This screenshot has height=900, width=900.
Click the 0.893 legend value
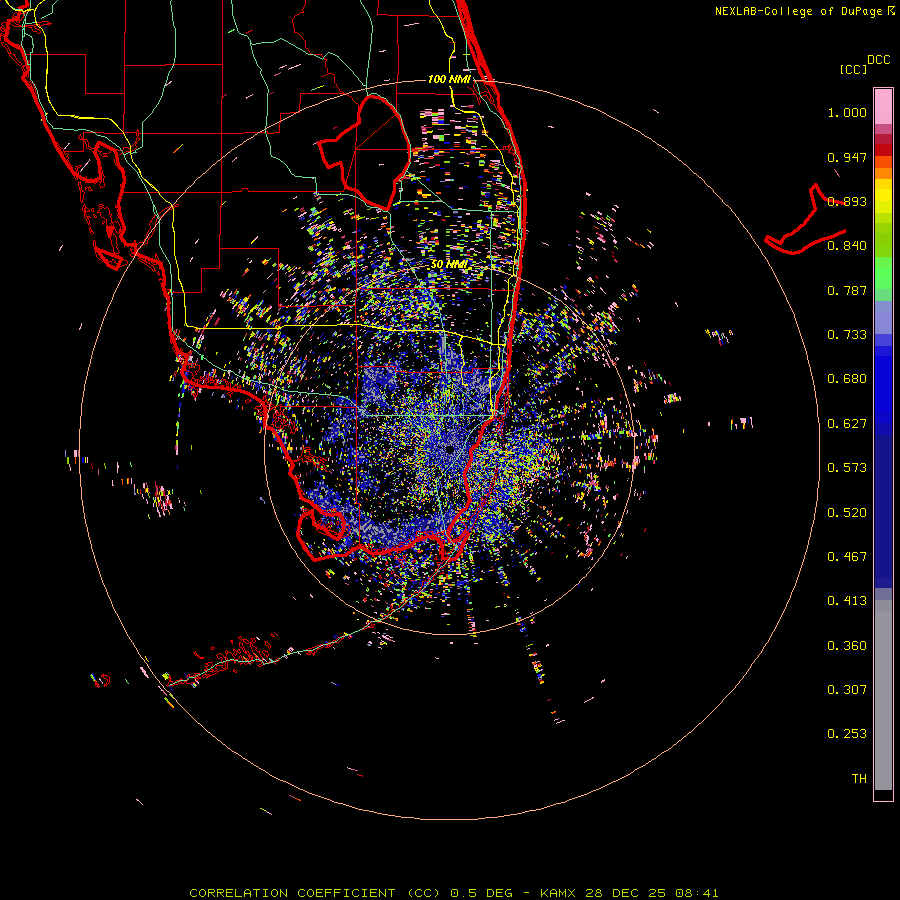847,201
